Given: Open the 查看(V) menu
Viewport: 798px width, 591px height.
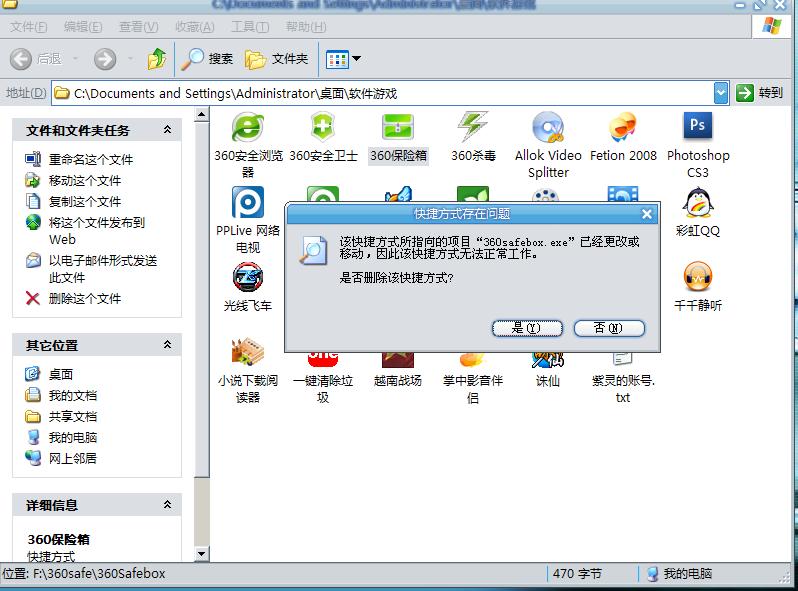Looking at the screenshot, I should (138, 26).
